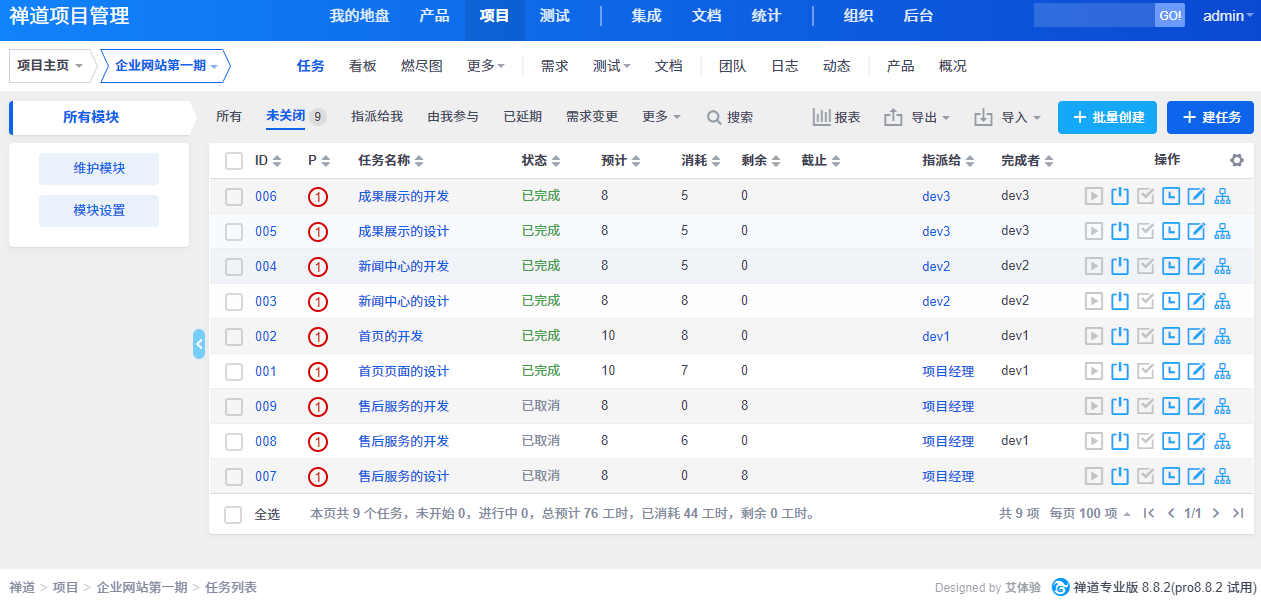Click the search input field beside GO!
This screenshot has height=603, width=1261.
coord(1093,16)
